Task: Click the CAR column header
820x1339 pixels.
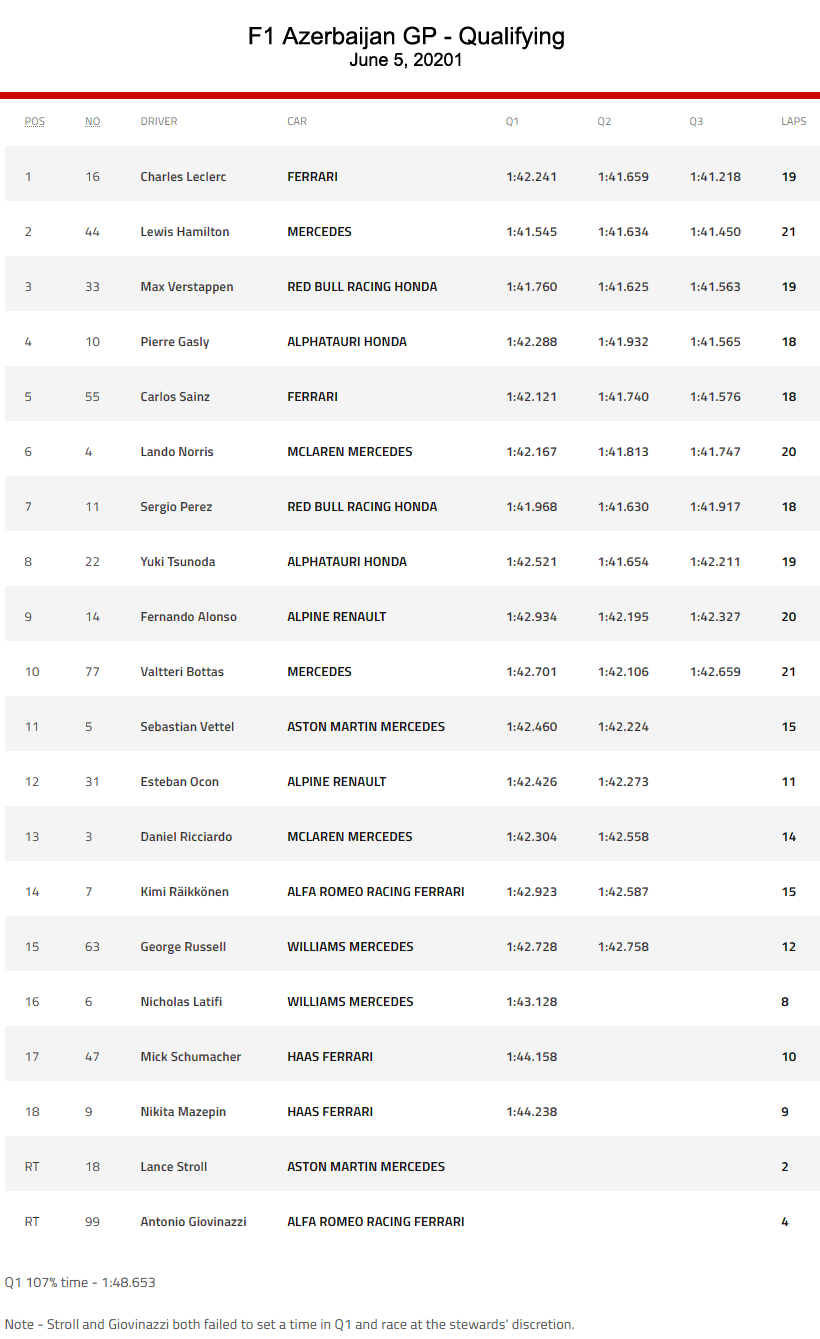Action: [x=297, y=122]
